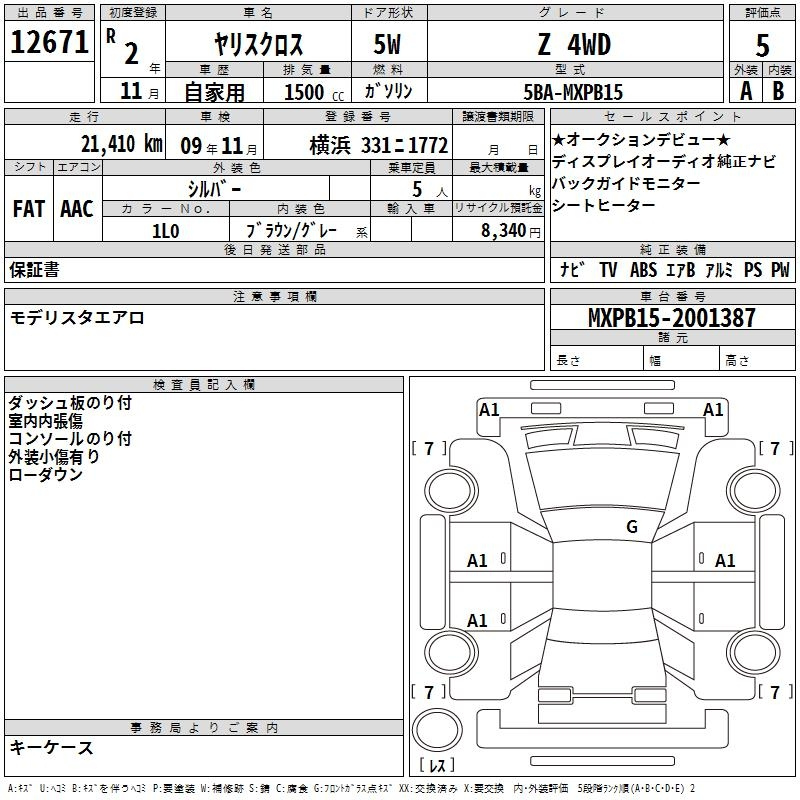
Task: Select the model code 5BA-MXPB15
Action: tap(573, 92)
